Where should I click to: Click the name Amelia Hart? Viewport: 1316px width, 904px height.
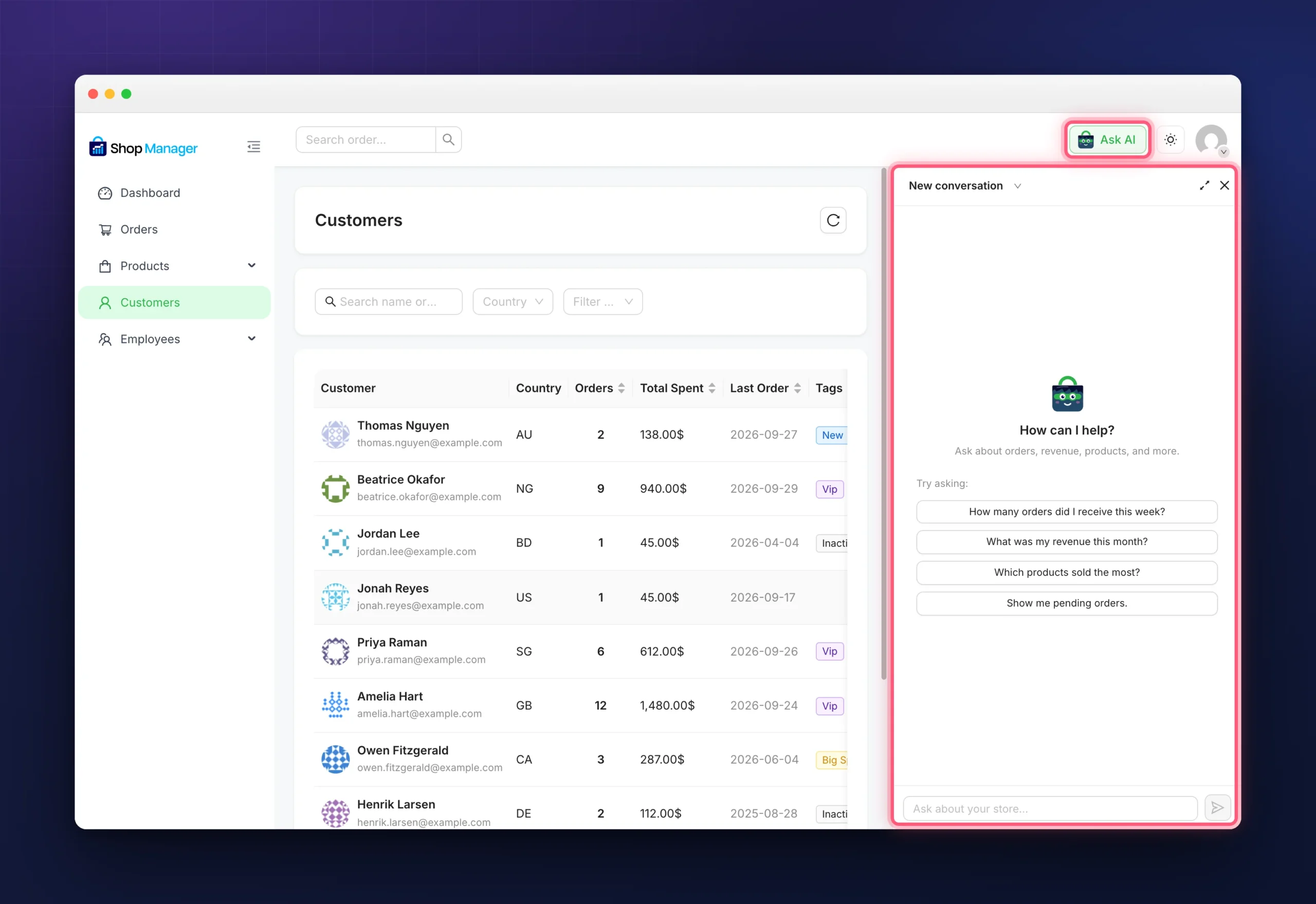coord(390,696)
